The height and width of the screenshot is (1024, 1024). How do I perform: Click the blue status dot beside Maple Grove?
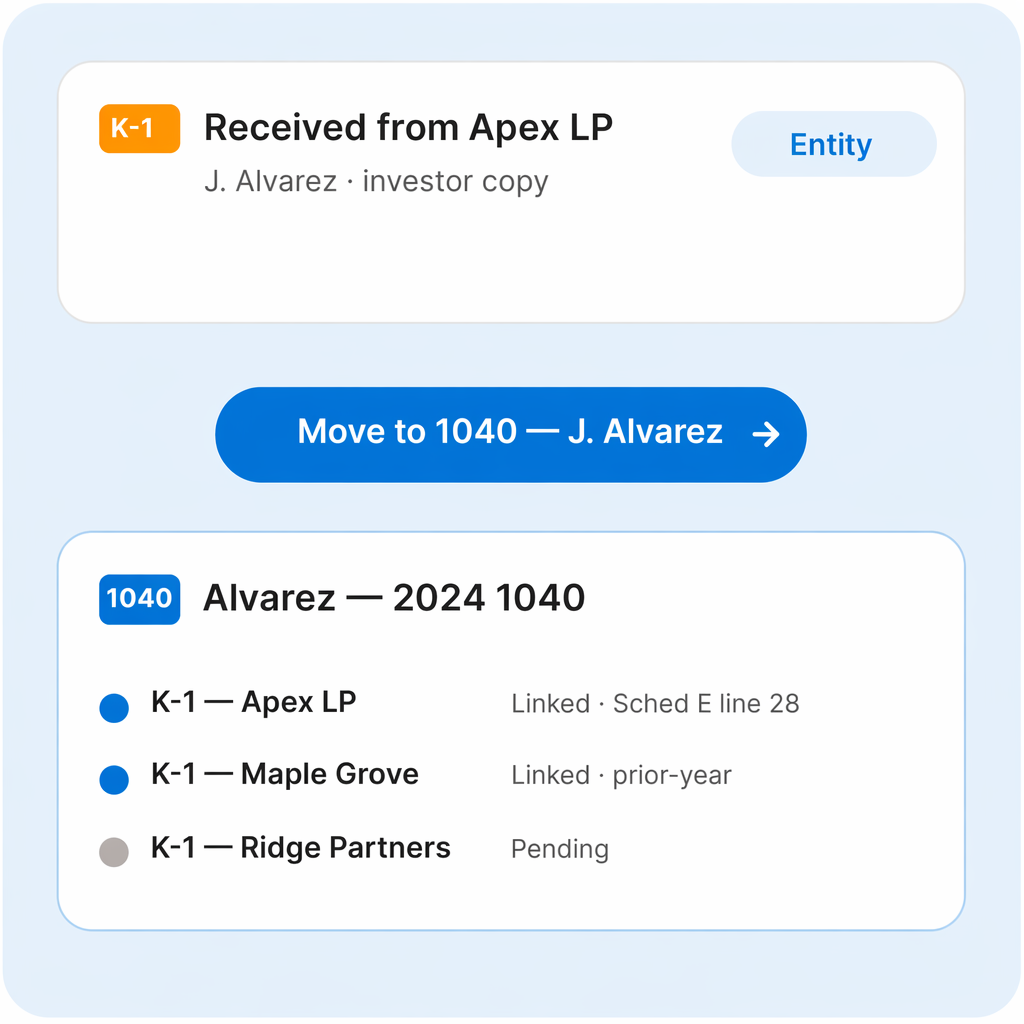point(115,779)
